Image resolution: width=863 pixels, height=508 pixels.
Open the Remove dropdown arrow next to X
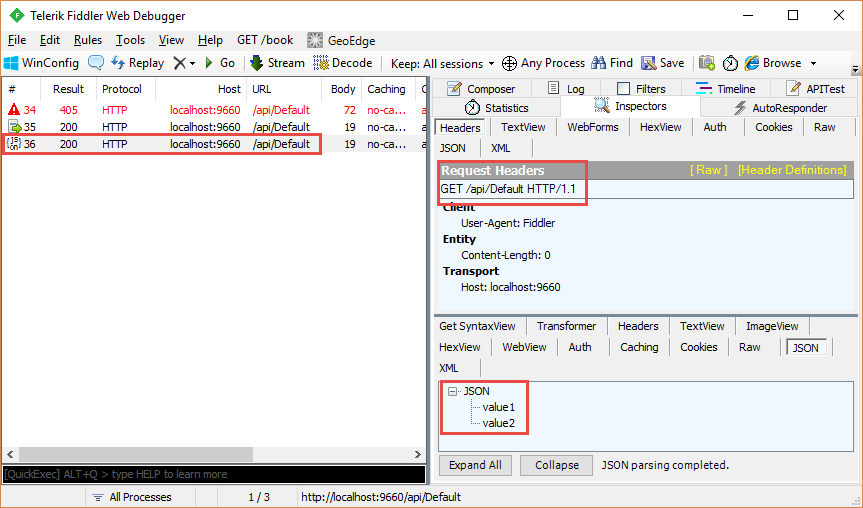(x=192, y=64)
